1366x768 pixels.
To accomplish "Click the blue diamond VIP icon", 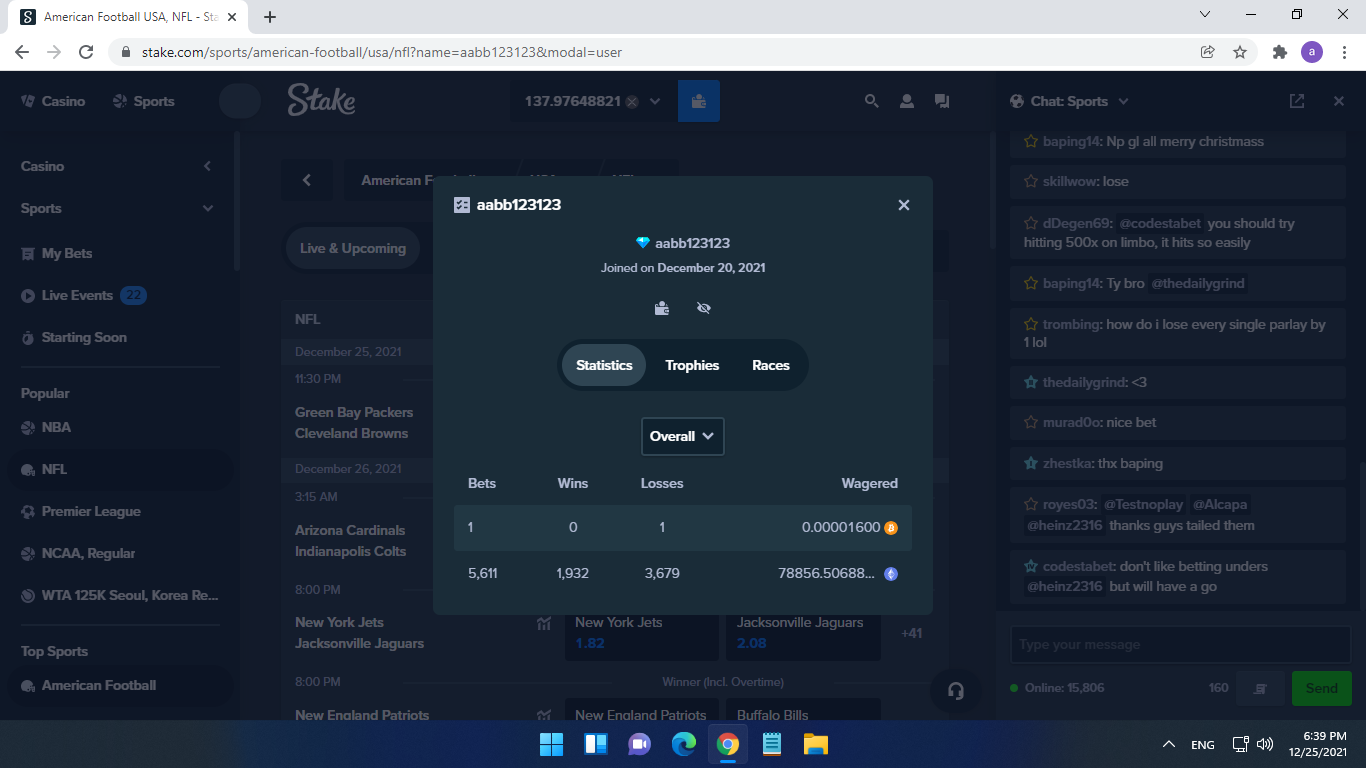I will (643, 243).
